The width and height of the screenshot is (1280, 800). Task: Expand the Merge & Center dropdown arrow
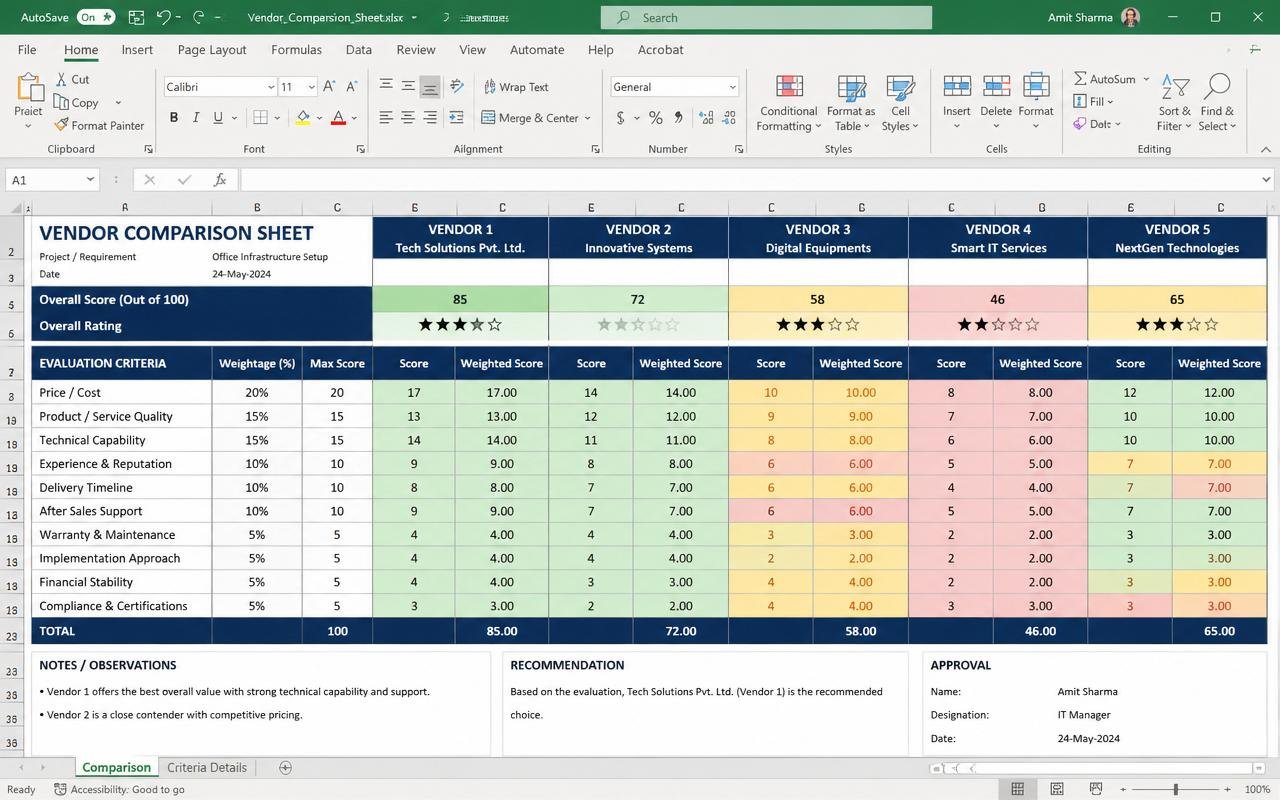[x=587, y=118]
